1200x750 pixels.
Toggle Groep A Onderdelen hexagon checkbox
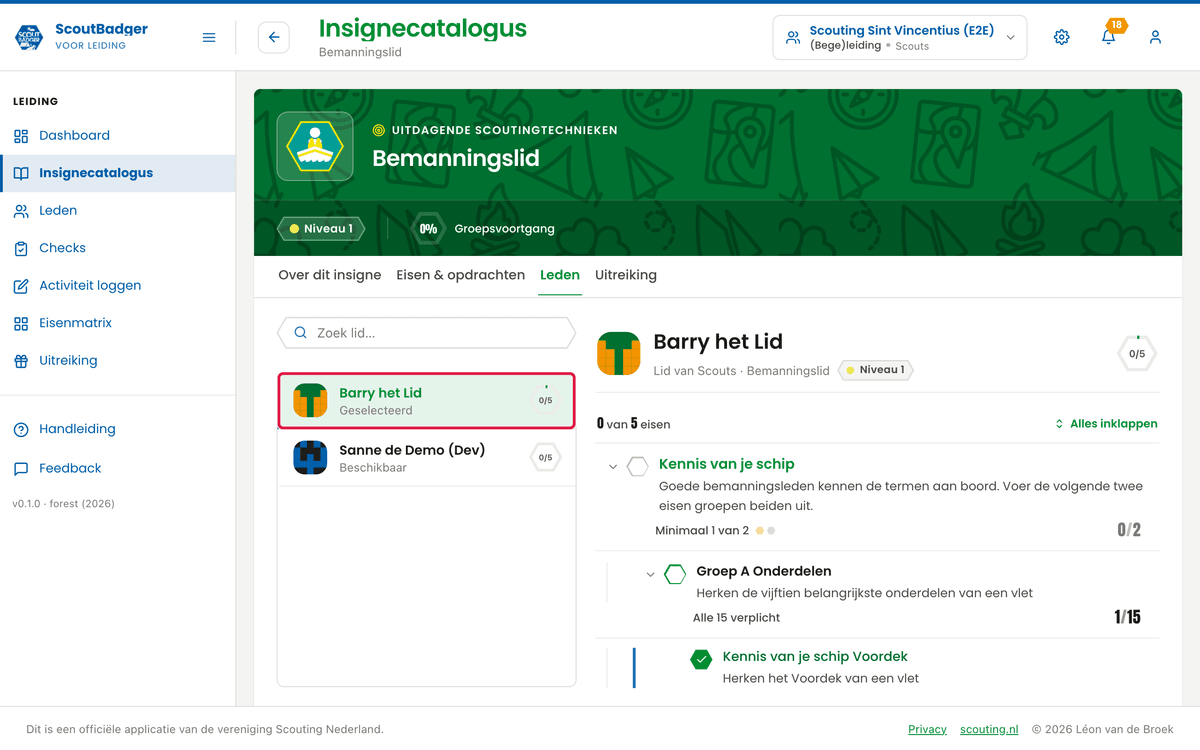(675, 573)
